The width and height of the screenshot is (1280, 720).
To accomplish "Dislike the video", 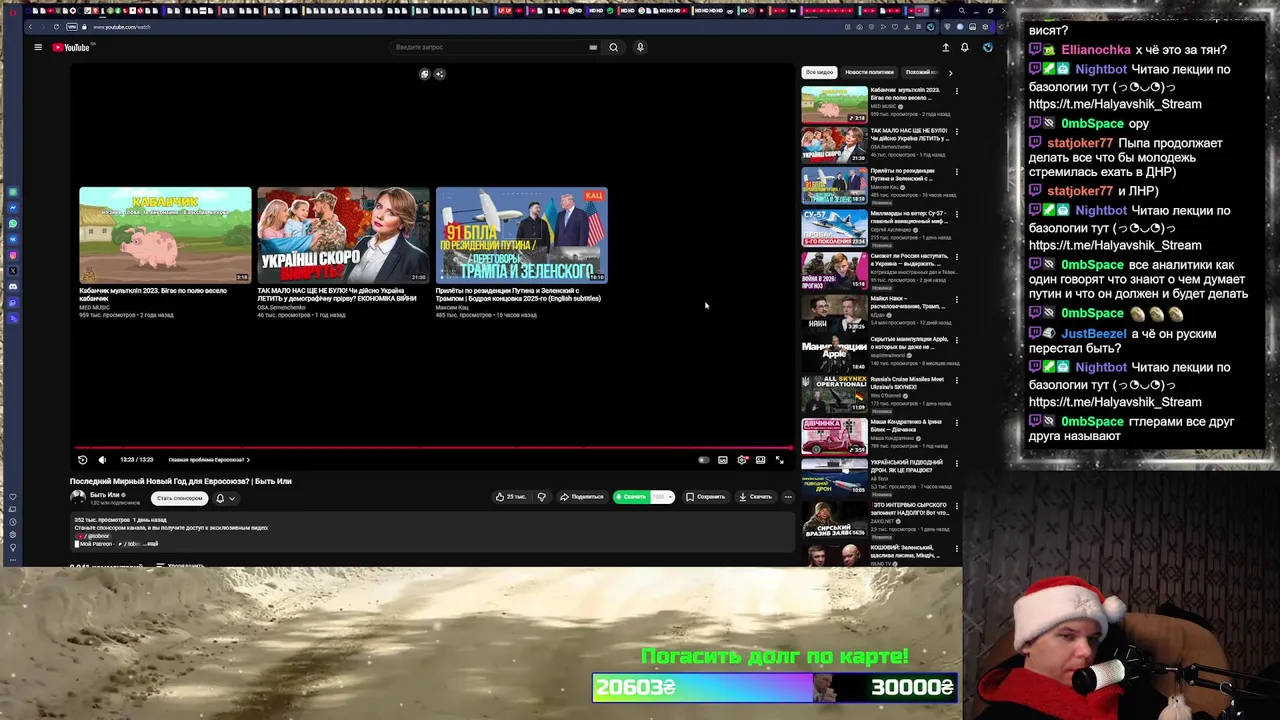I will (541, 497).
